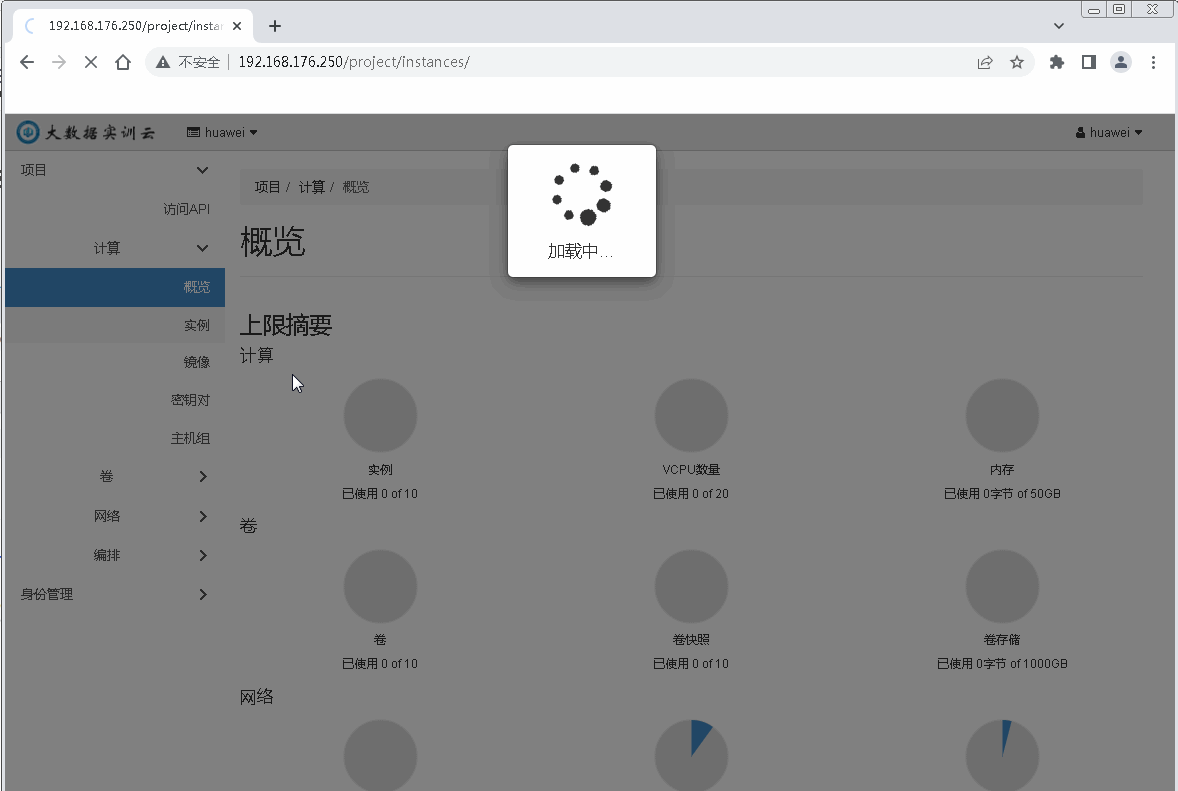Click the VCPU数量 usage pie chart

click(691, 414)
